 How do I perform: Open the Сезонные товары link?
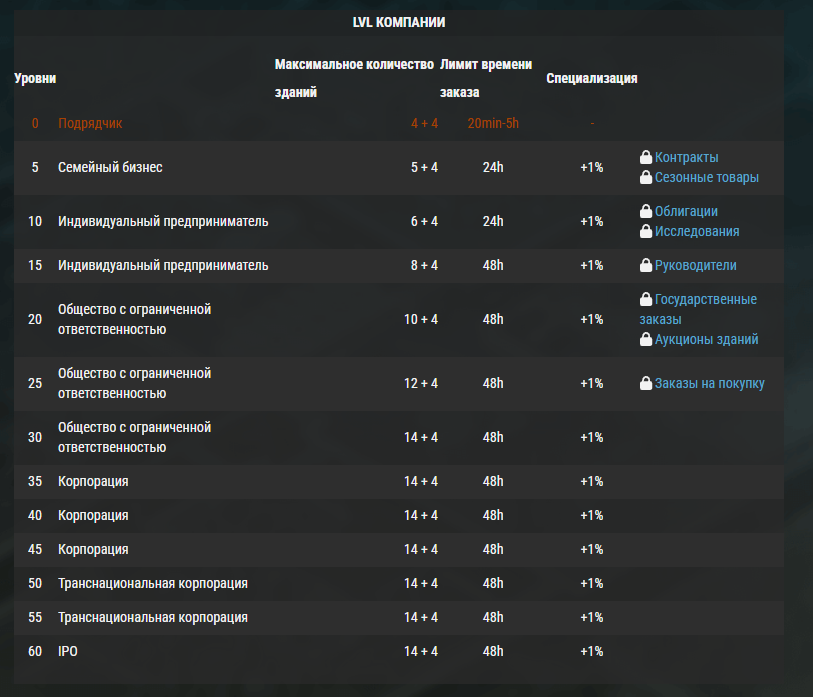pos(707,177)
